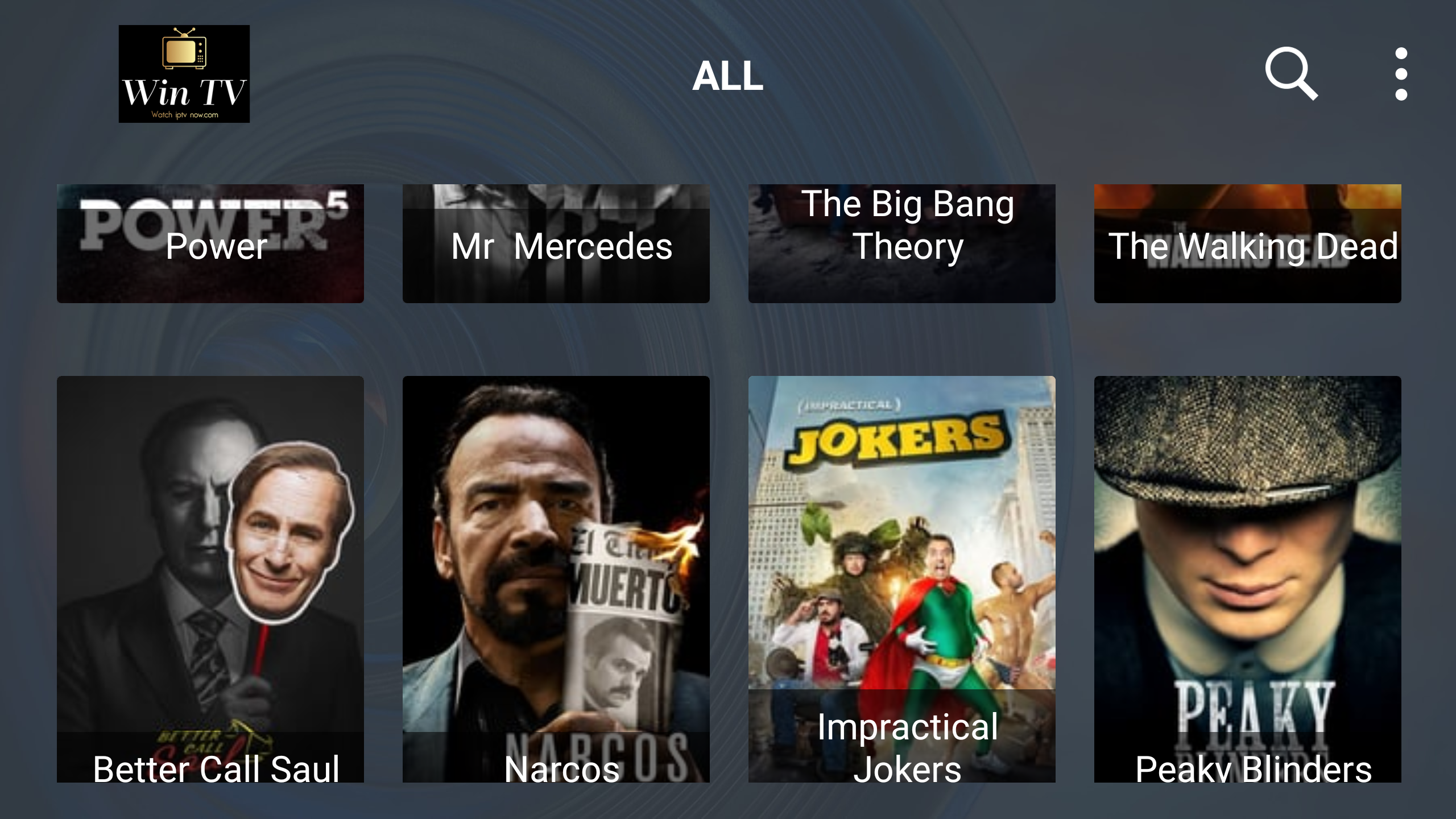The width and height of the screenshot is (1456, 819).
Task: Open the Power series card
Action: click(x=210, y=243)
